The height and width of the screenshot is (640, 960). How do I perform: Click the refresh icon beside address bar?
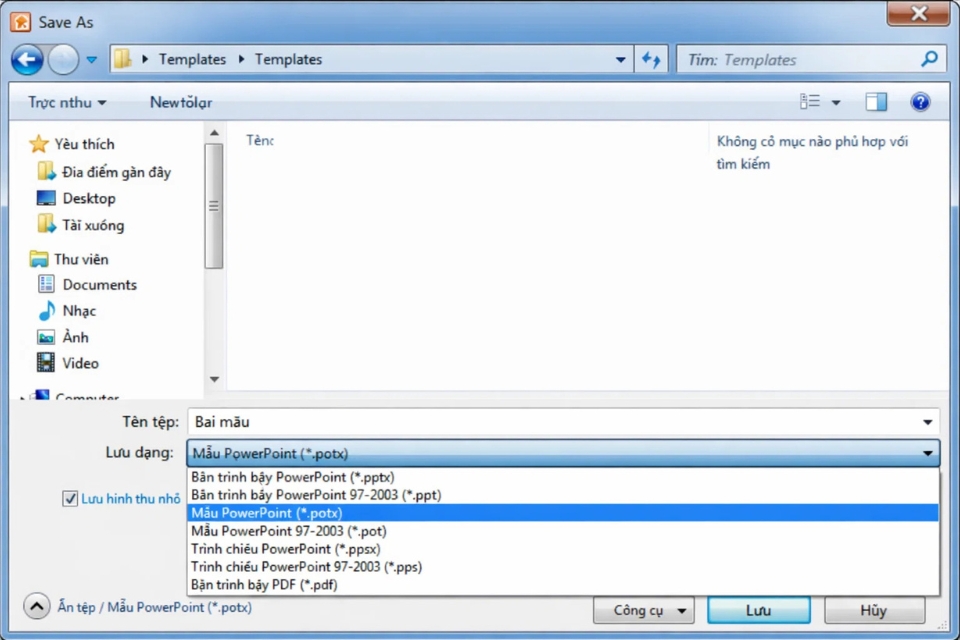[651, 60]
